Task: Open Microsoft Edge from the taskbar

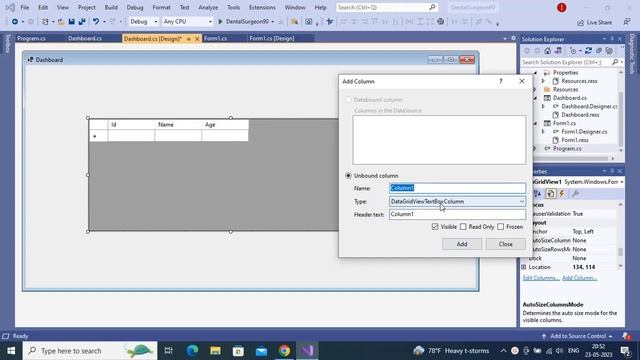Action: [192, 351]
